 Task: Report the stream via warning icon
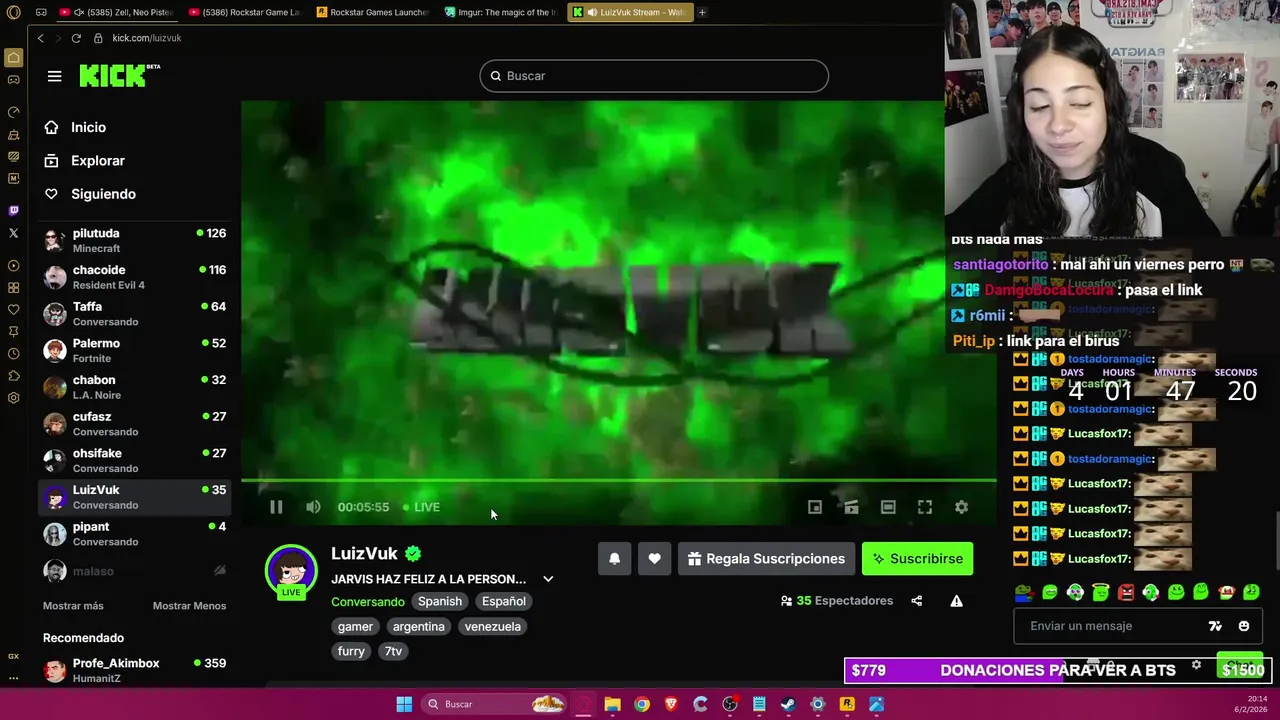(957, 601)
